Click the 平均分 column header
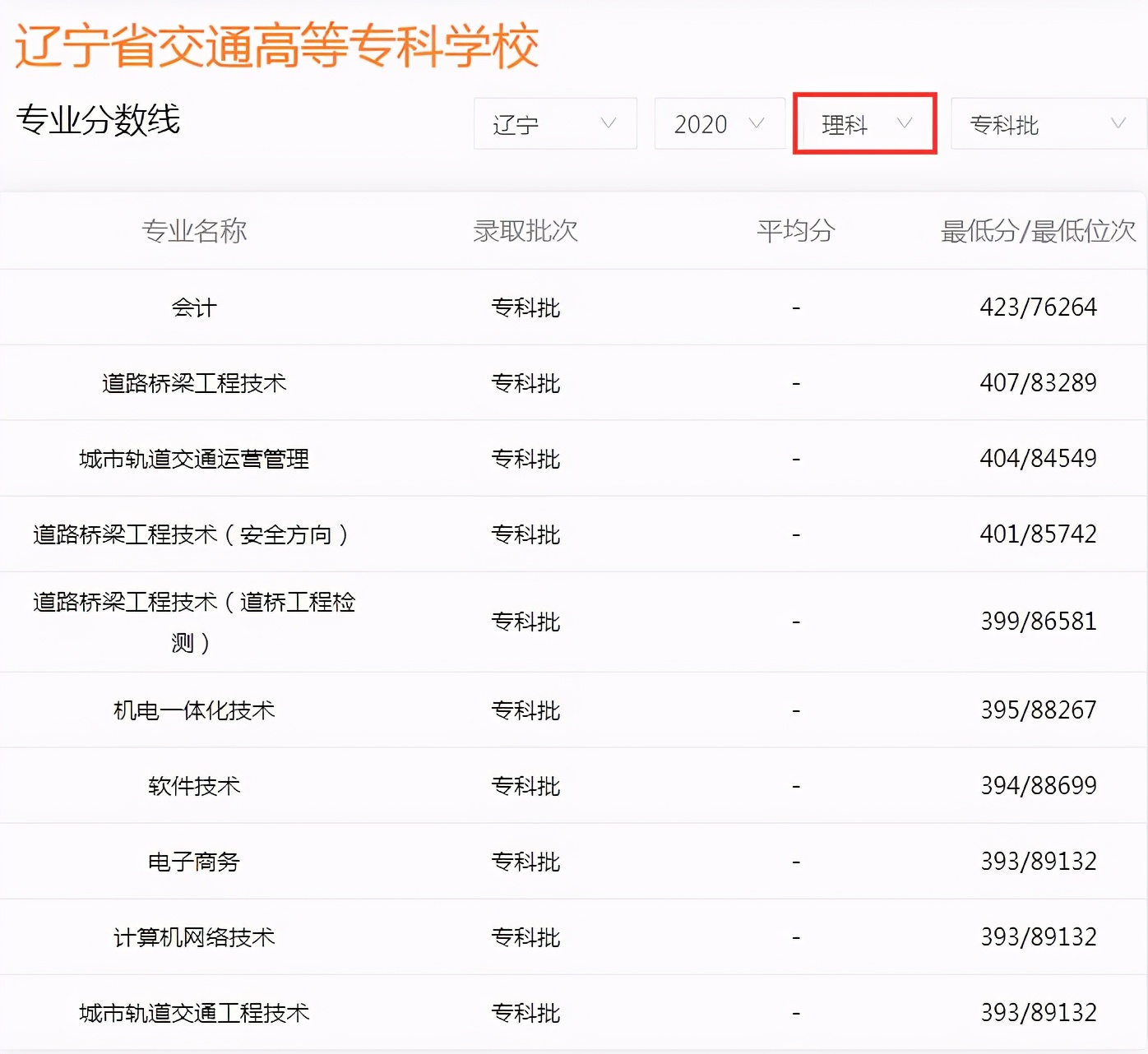 point(794,231)
